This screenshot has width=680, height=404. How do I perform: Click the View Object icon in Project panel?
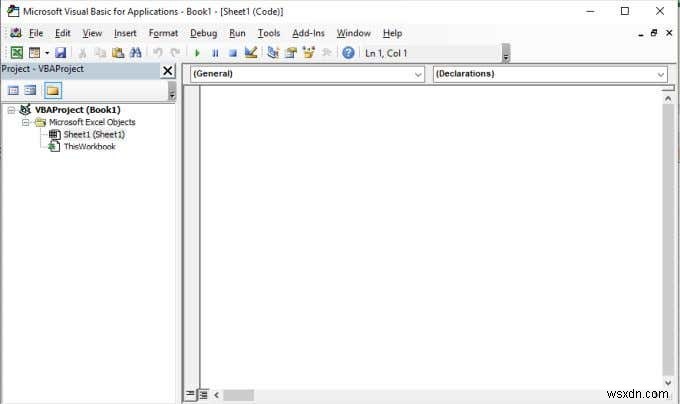click(30, 90)
